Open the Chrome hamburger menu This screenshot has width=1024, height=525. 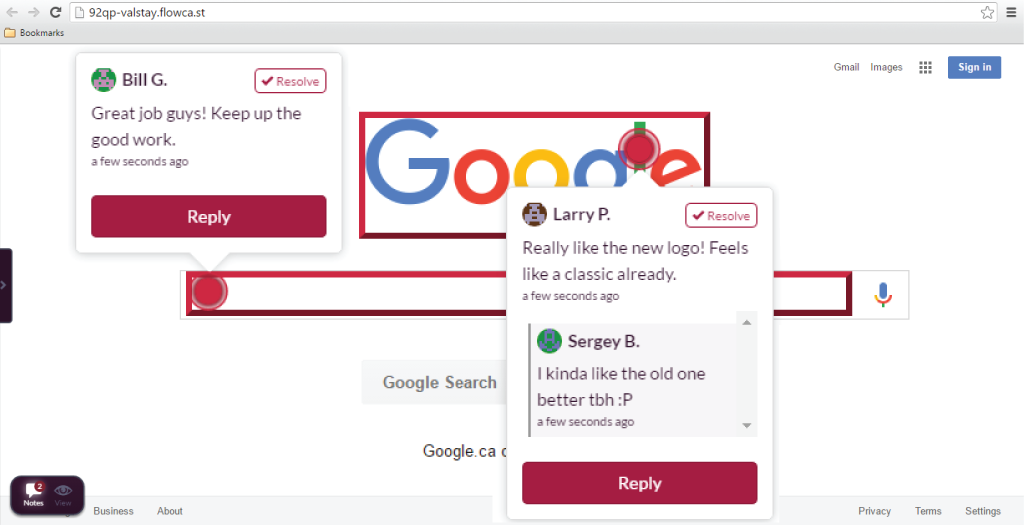pyautogui.click(x=1011, y=12)
